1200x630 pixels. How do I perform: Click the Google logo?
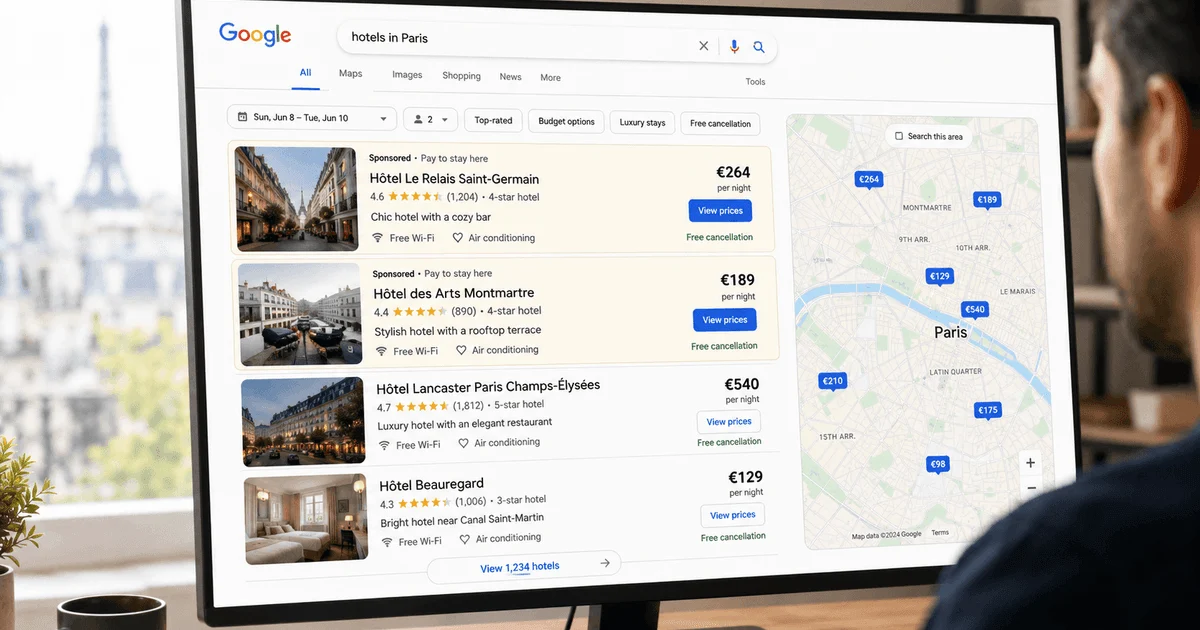point(255,35)
